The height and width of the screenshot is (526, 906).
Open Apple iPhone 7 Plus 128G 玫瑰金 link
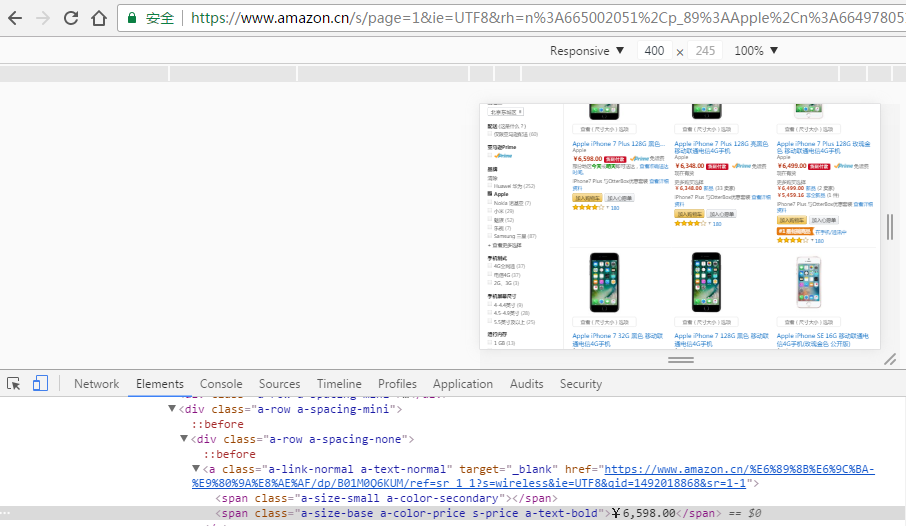pyautogui.click(x=823, y=147)
